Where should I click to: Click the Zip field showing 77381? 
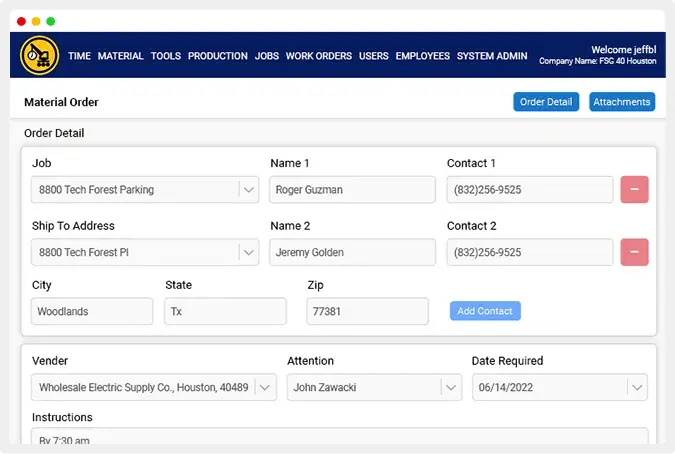click(367, 311)
